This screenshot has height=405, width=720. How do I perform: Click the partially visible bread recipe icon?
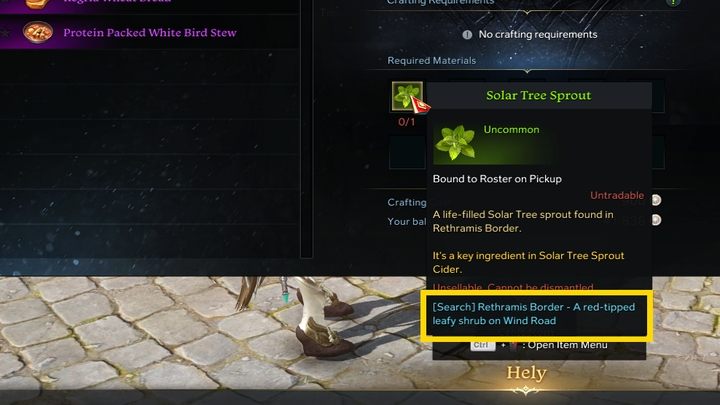[x=37, y=4]
